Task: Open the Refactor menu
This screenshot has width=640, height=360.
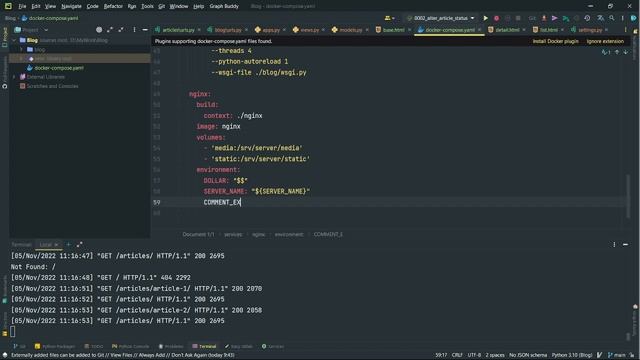Action: pyautogui.click(x=113, y=6)
